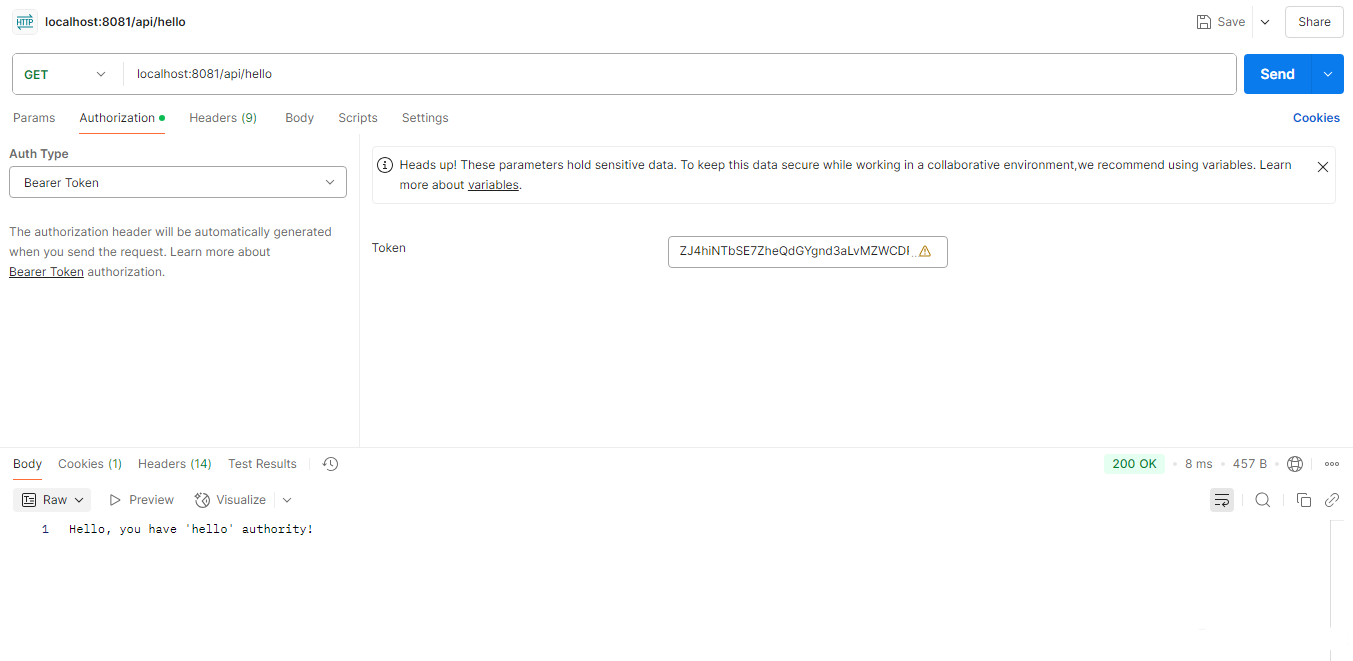Click the info icon in the notice
The image size is (1353, 661).
385,165
